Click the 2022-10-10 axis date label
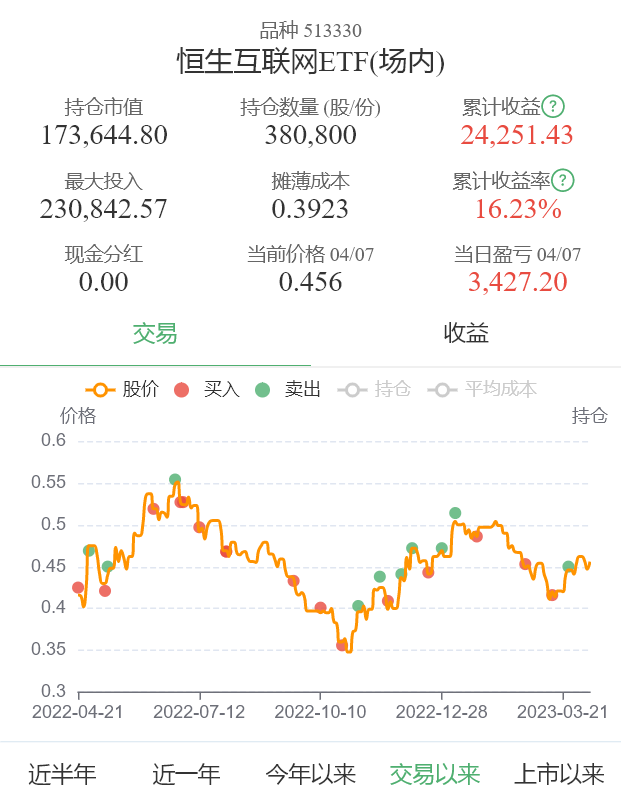 (320, 712)
